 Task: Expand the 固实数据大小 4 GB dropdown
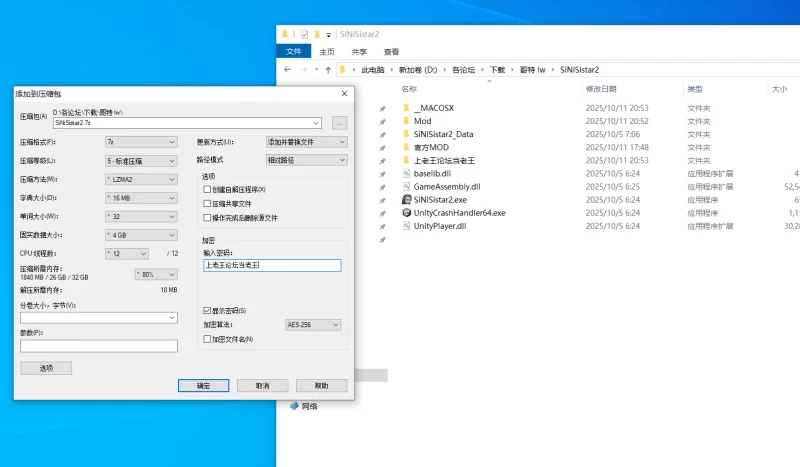141,235
